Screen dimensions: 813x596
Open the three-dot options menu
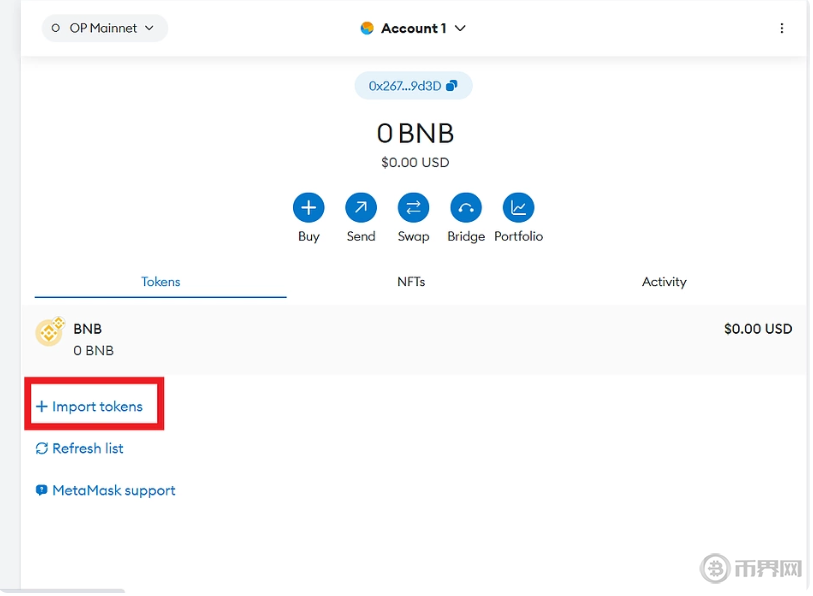pos(782,29)
